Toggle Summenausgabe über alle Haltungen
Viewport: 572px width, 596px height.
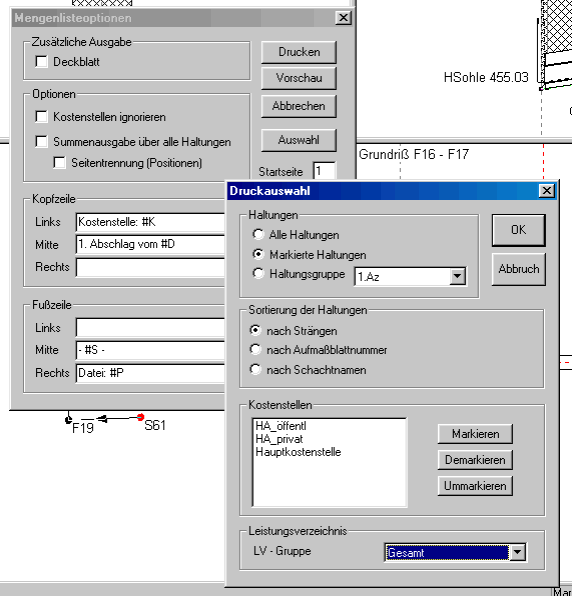tap(41, 142)
